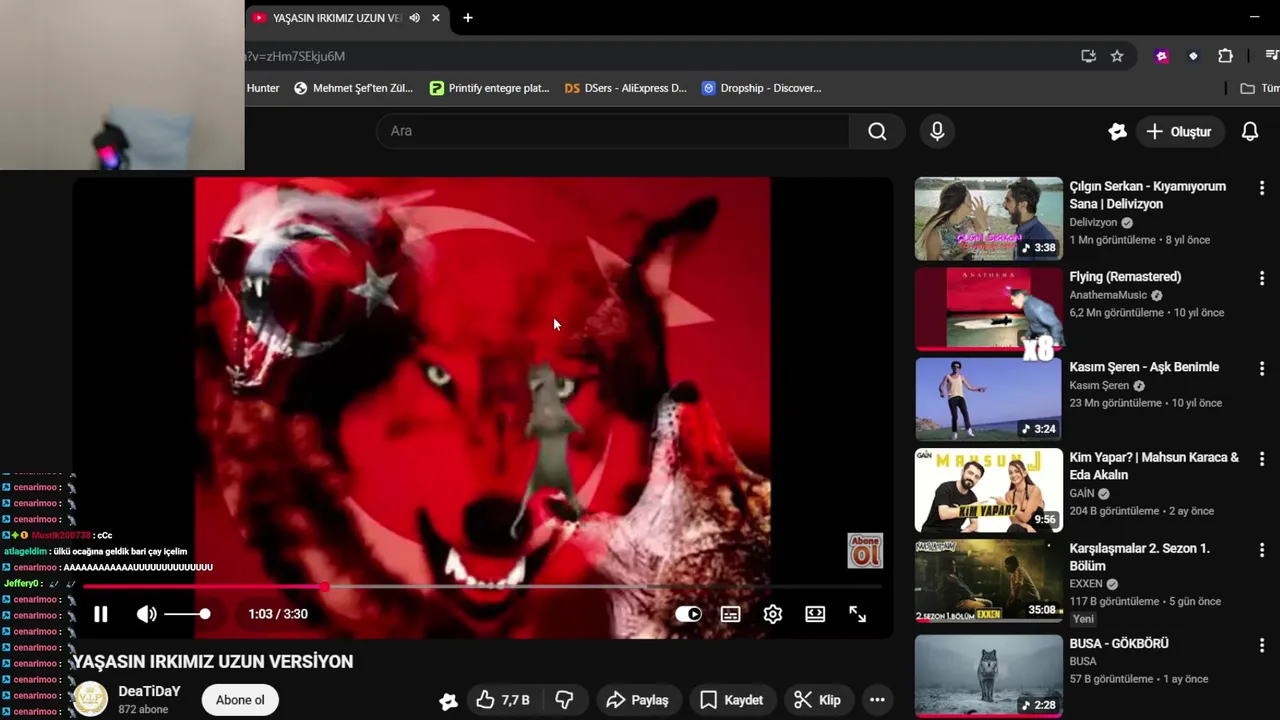The width and height of the screenshot is (1280, 720).
Task: Open the Printify entegre plat... bookmark
Action: pos(489,88)
